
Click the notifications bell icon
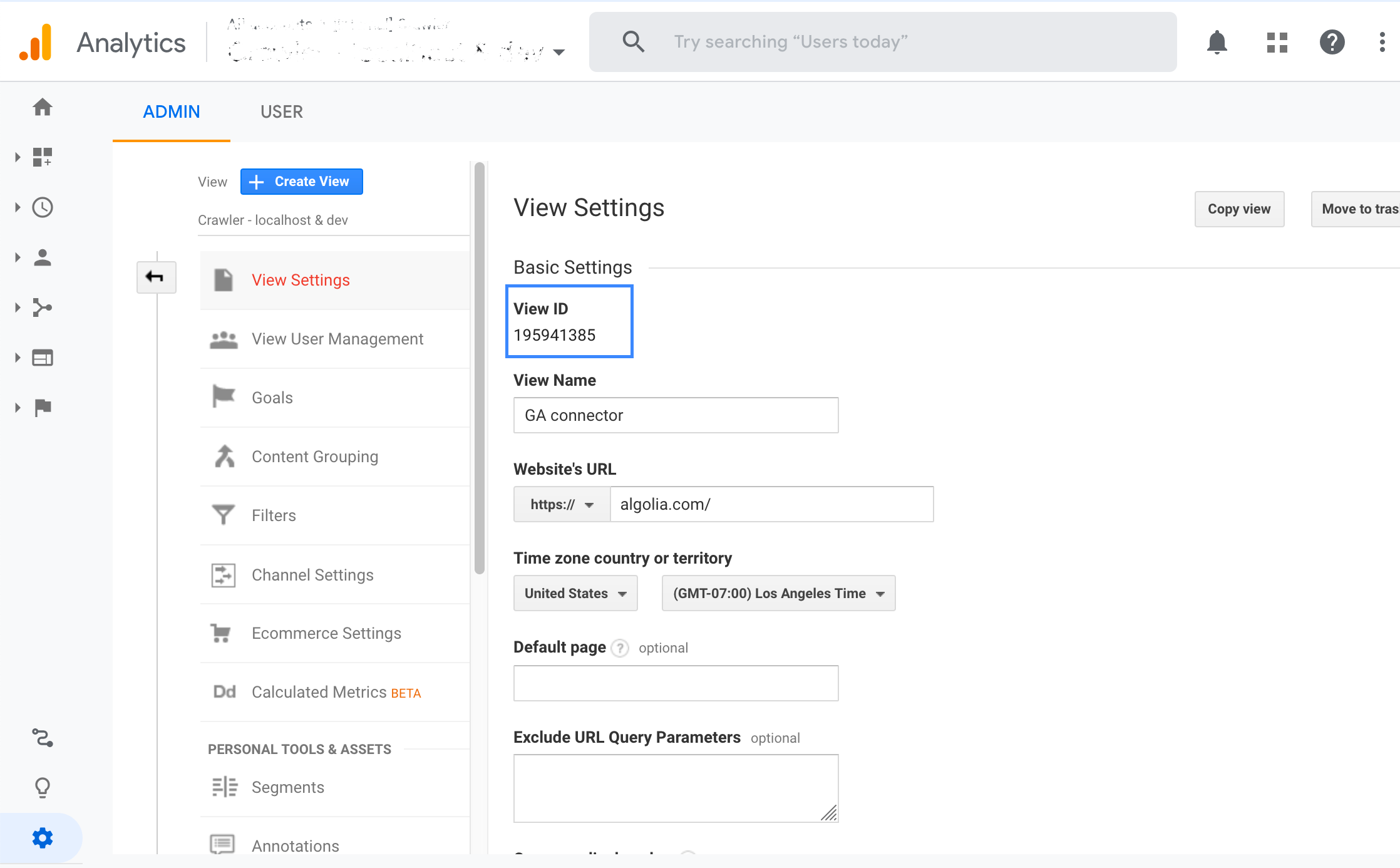(x=1217, y=41)
